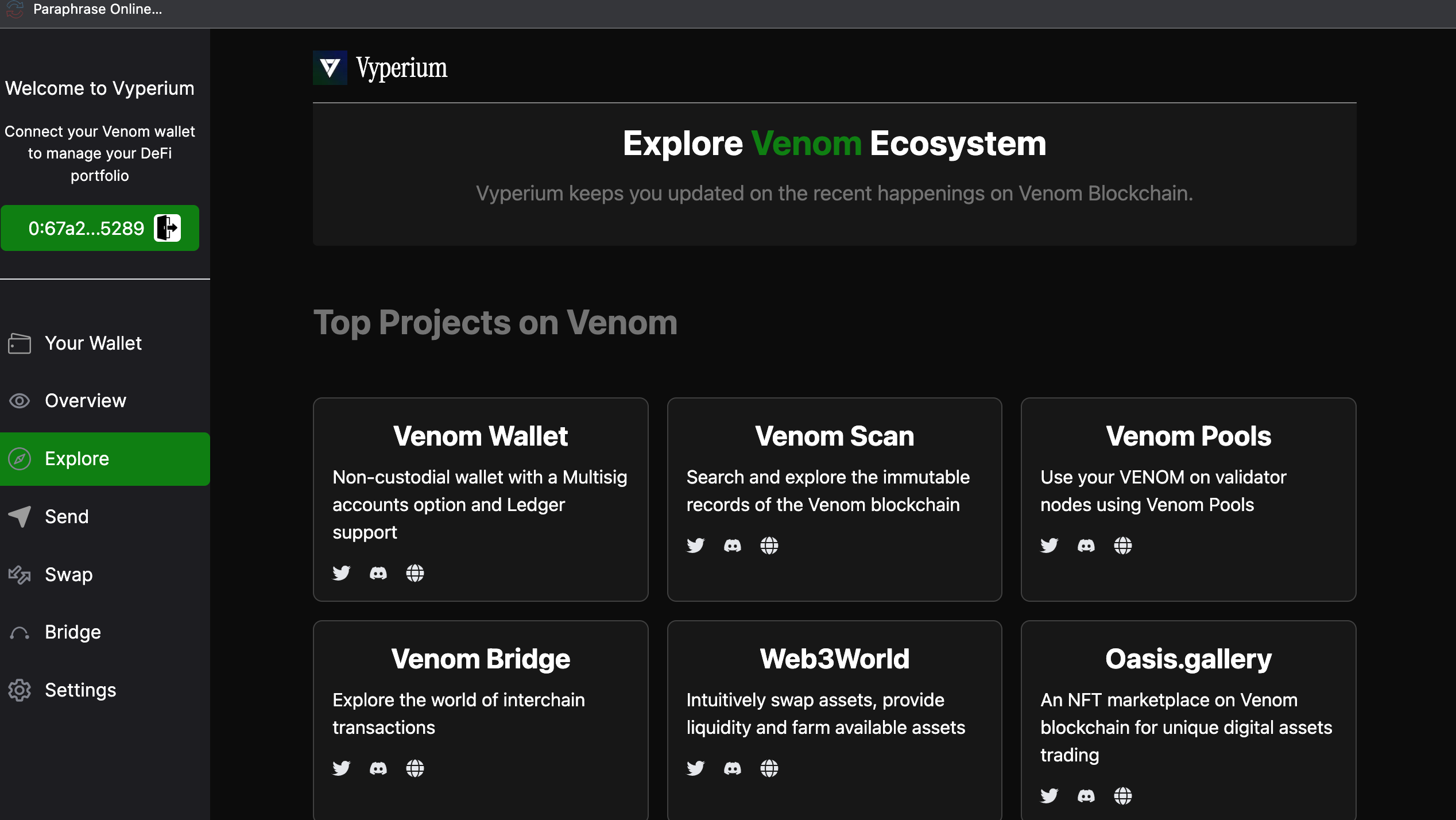Open the Send section icon in sidebar

tap(19, 516)
